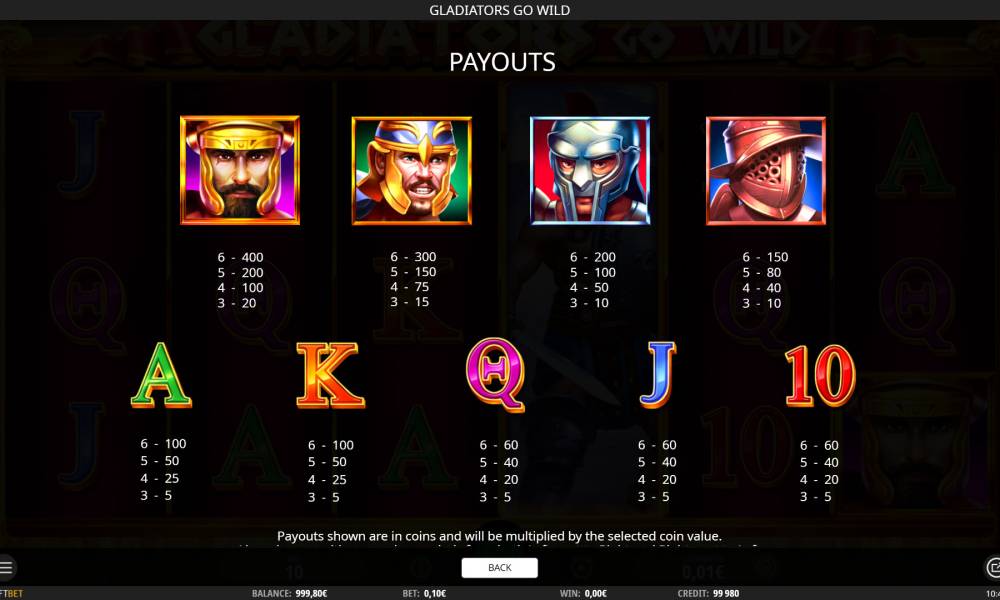Click the blue J card symbol
Viewport: 1000px width, 600px height.
pos(658,375)
